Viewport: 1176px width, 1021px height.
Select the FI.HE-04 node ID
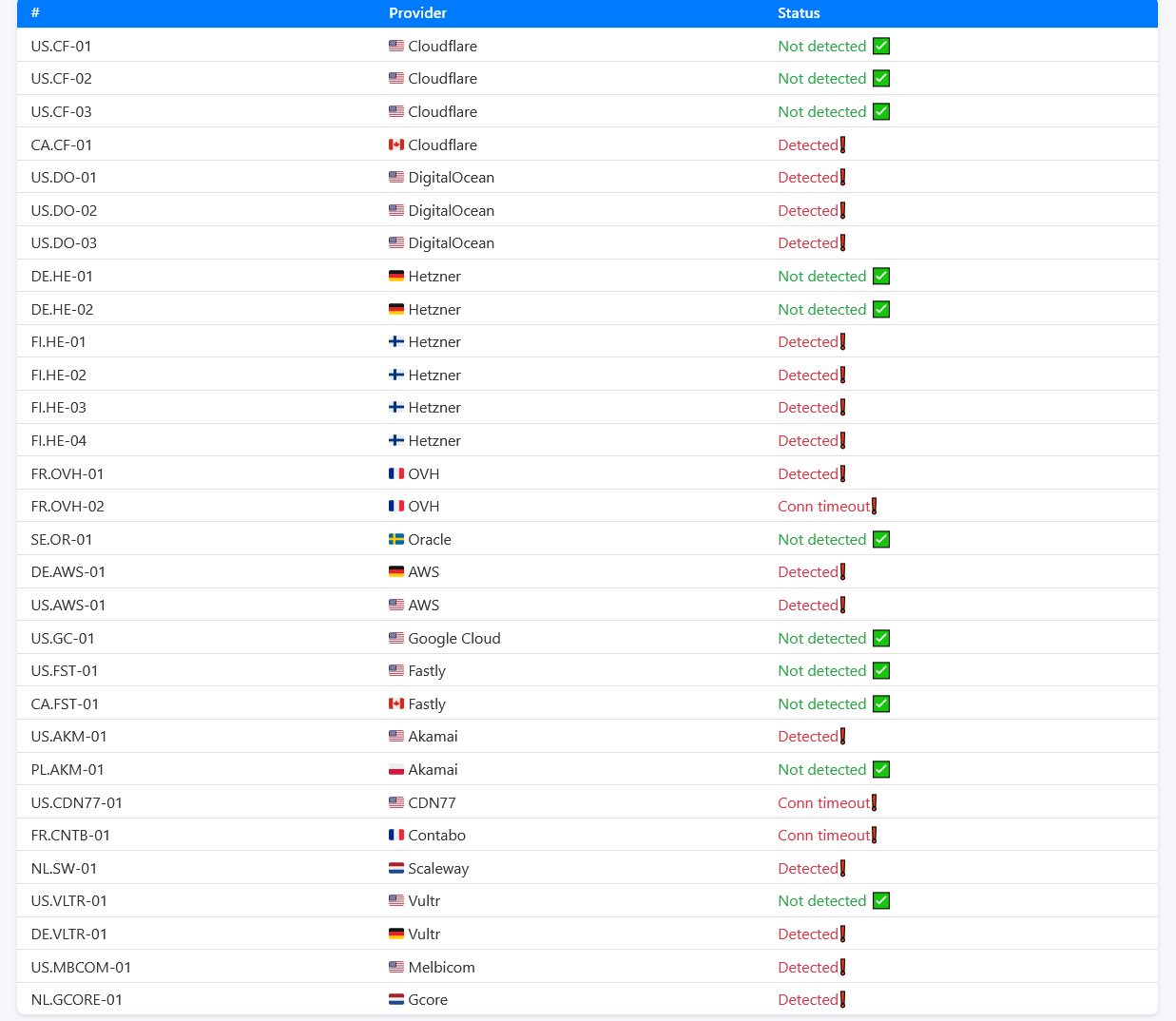coord(58,440)
